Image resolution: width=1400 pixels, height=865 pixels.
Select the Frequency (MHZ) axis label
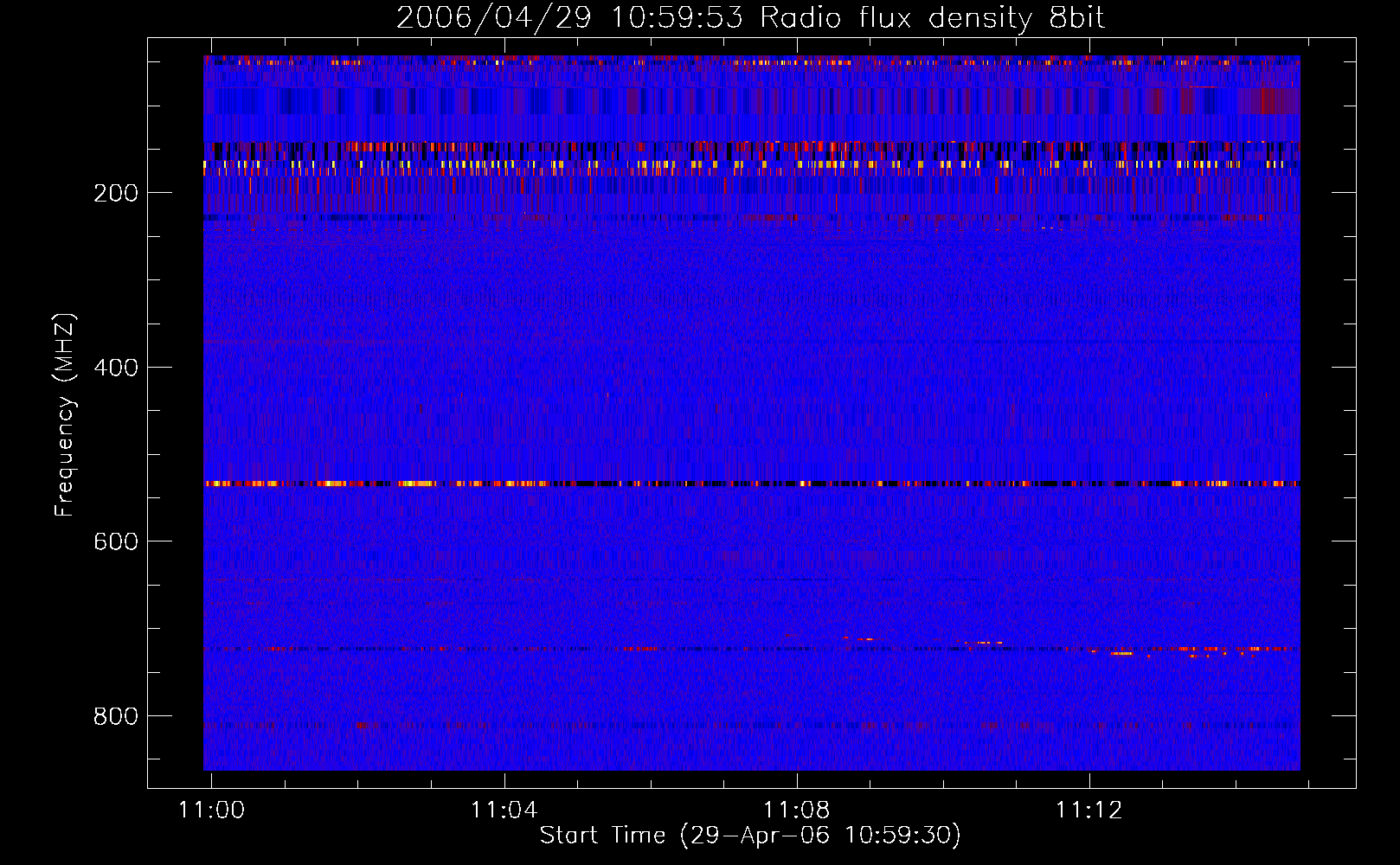(x=65, y=414)
